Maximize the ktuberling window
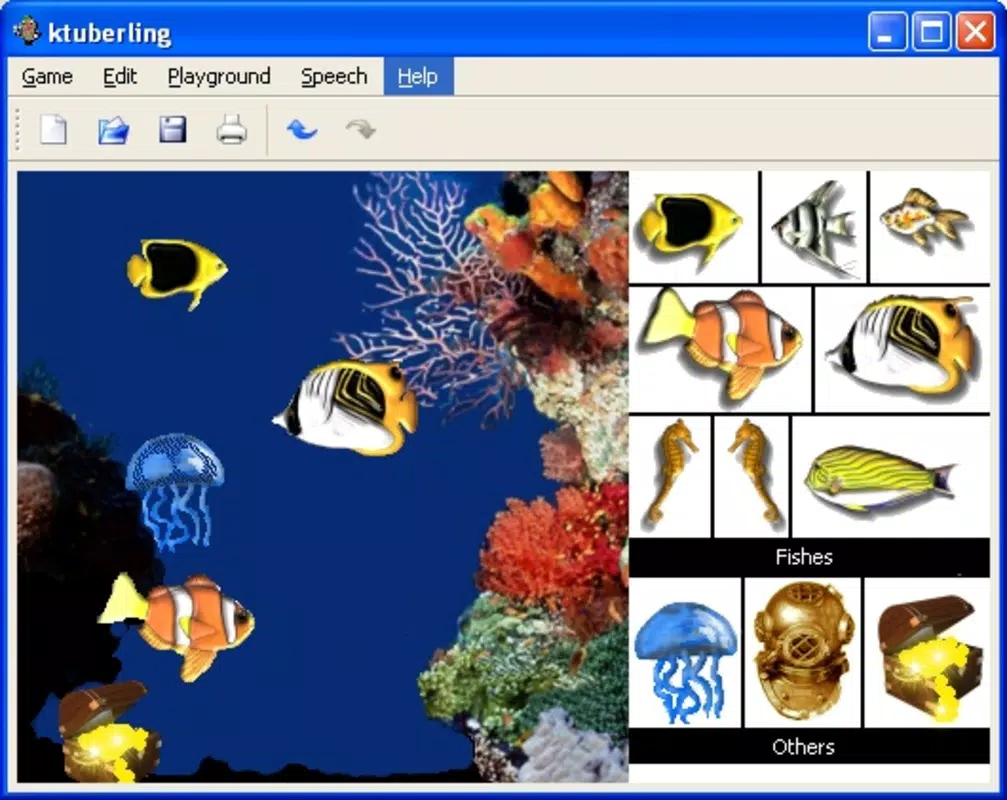The width and height of the screenshot is (1007, 800). tap(931, 31)
